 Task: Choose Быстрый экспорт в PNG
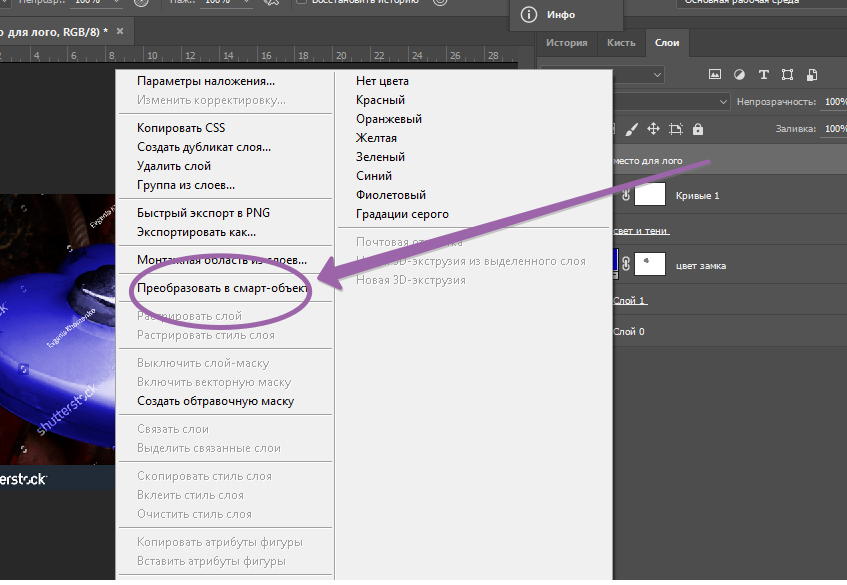pyautogui.click(x=203, y=213)
